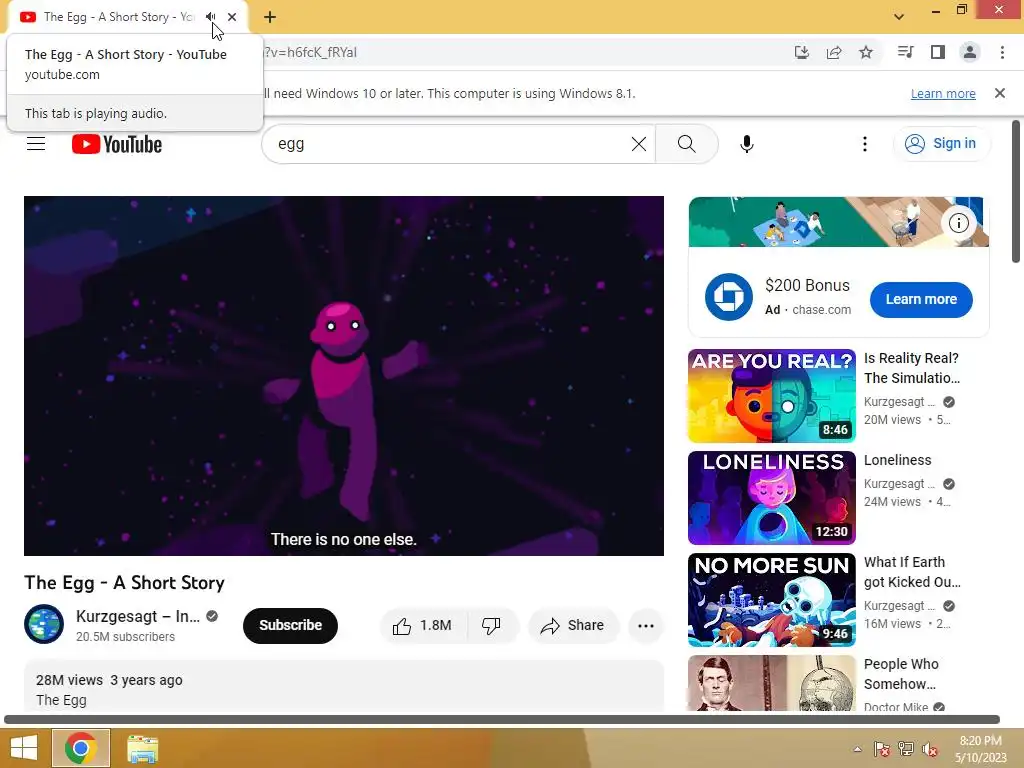The image size is (1024, 768).
Task: Bookmark this page with star
Action: pos(866,52)
